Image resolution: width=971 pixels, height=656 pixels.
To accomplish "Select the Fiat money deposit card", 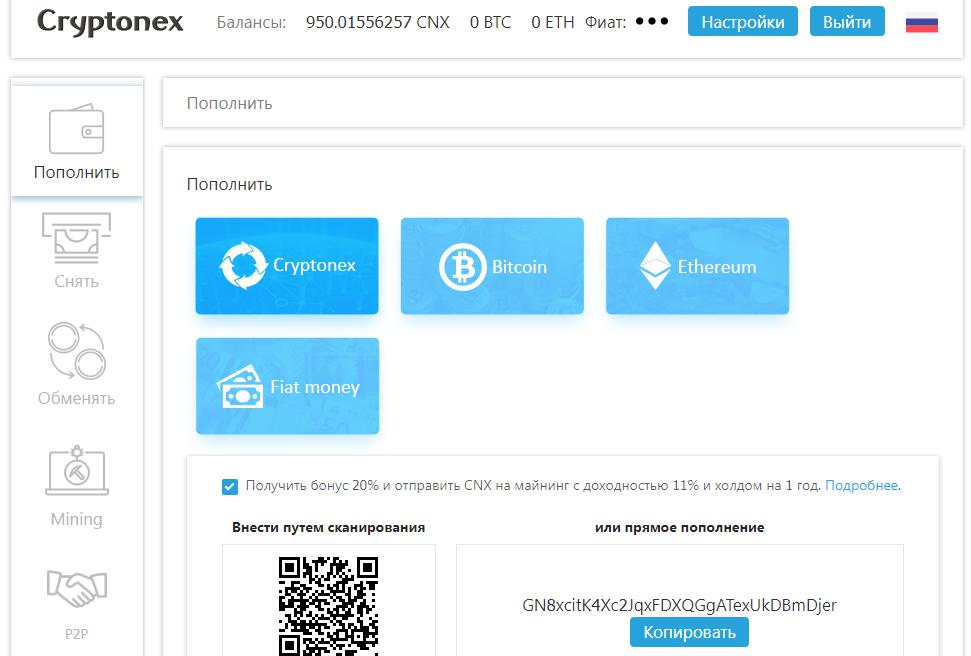I will [287, 386].
